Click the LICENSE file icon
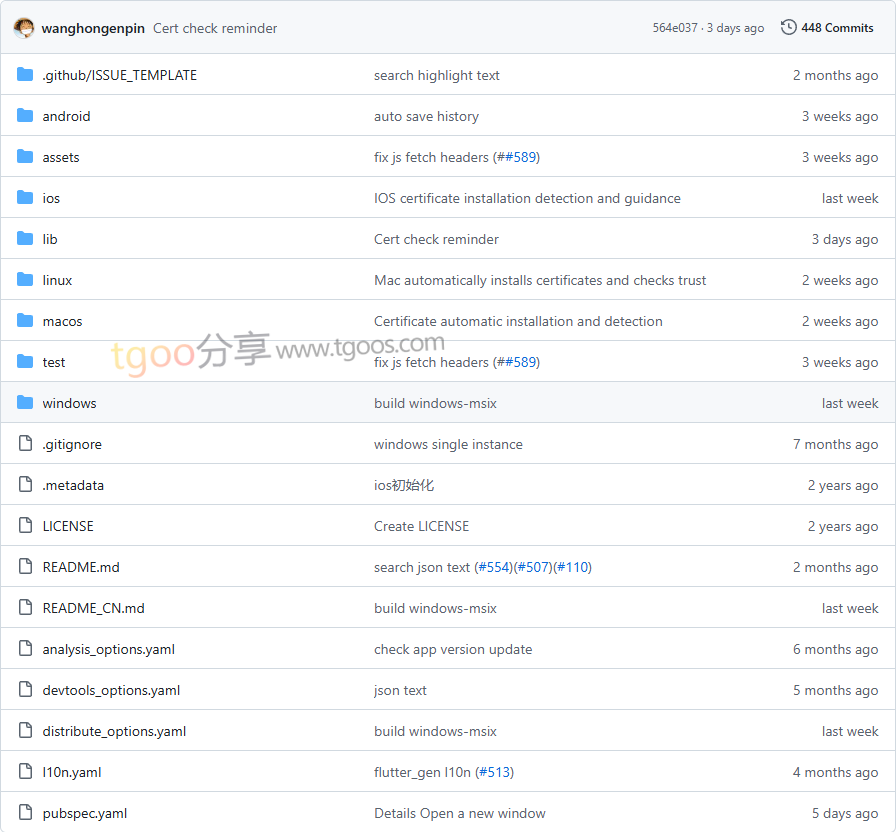The image size is (896, 833). click(25, 526)
